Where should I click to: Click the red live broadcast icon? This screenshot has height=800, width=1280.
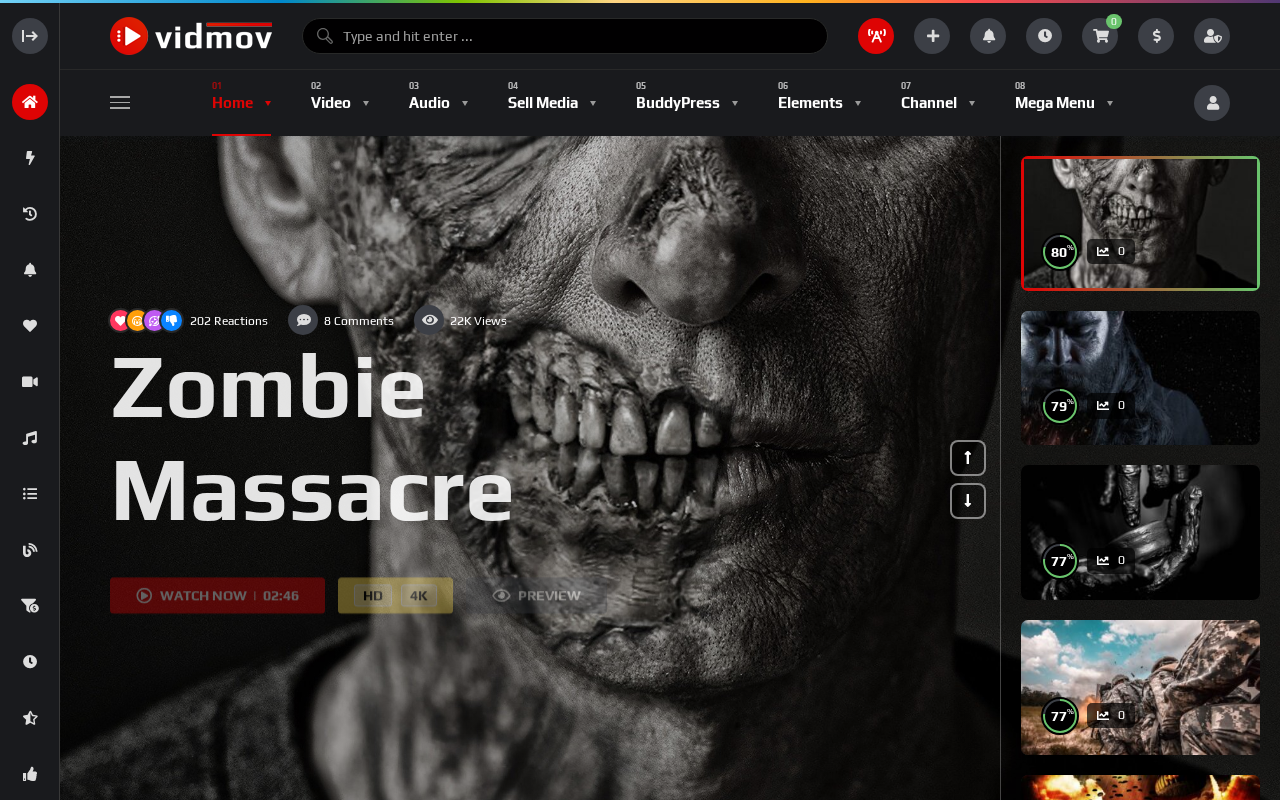[x=876, y=36]
